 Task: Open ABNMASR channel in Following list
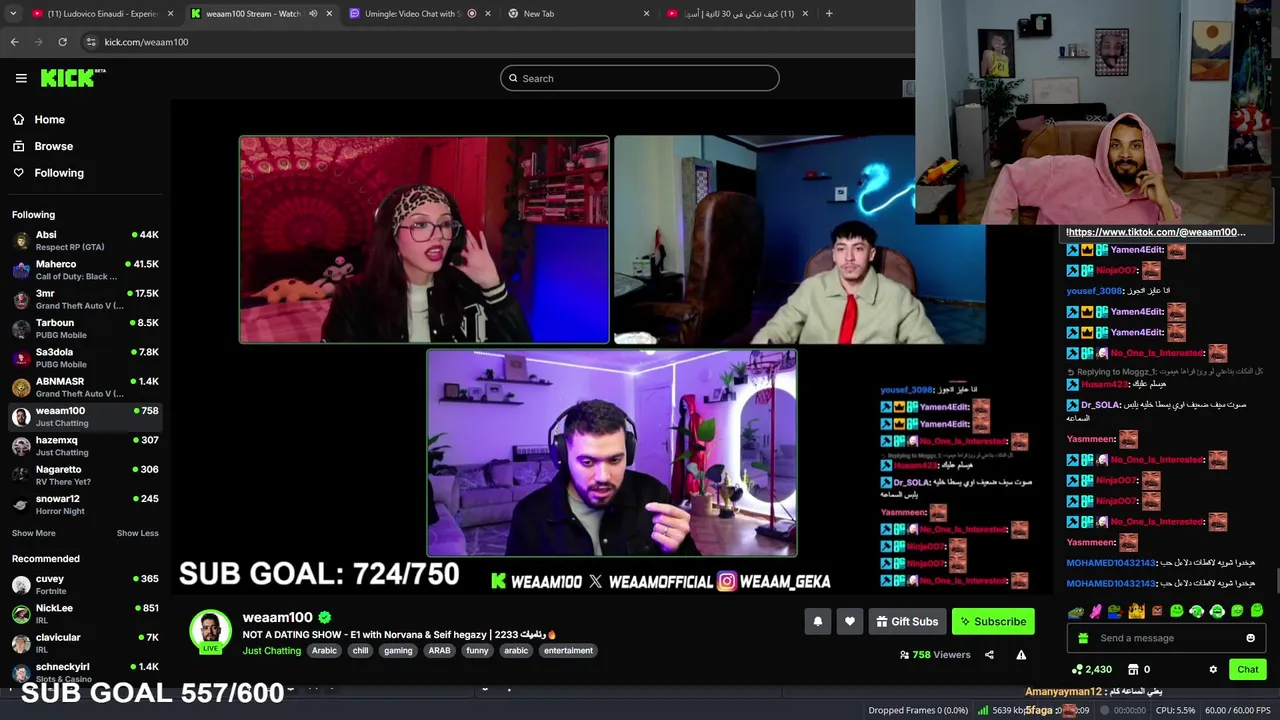tap(85, 387)
